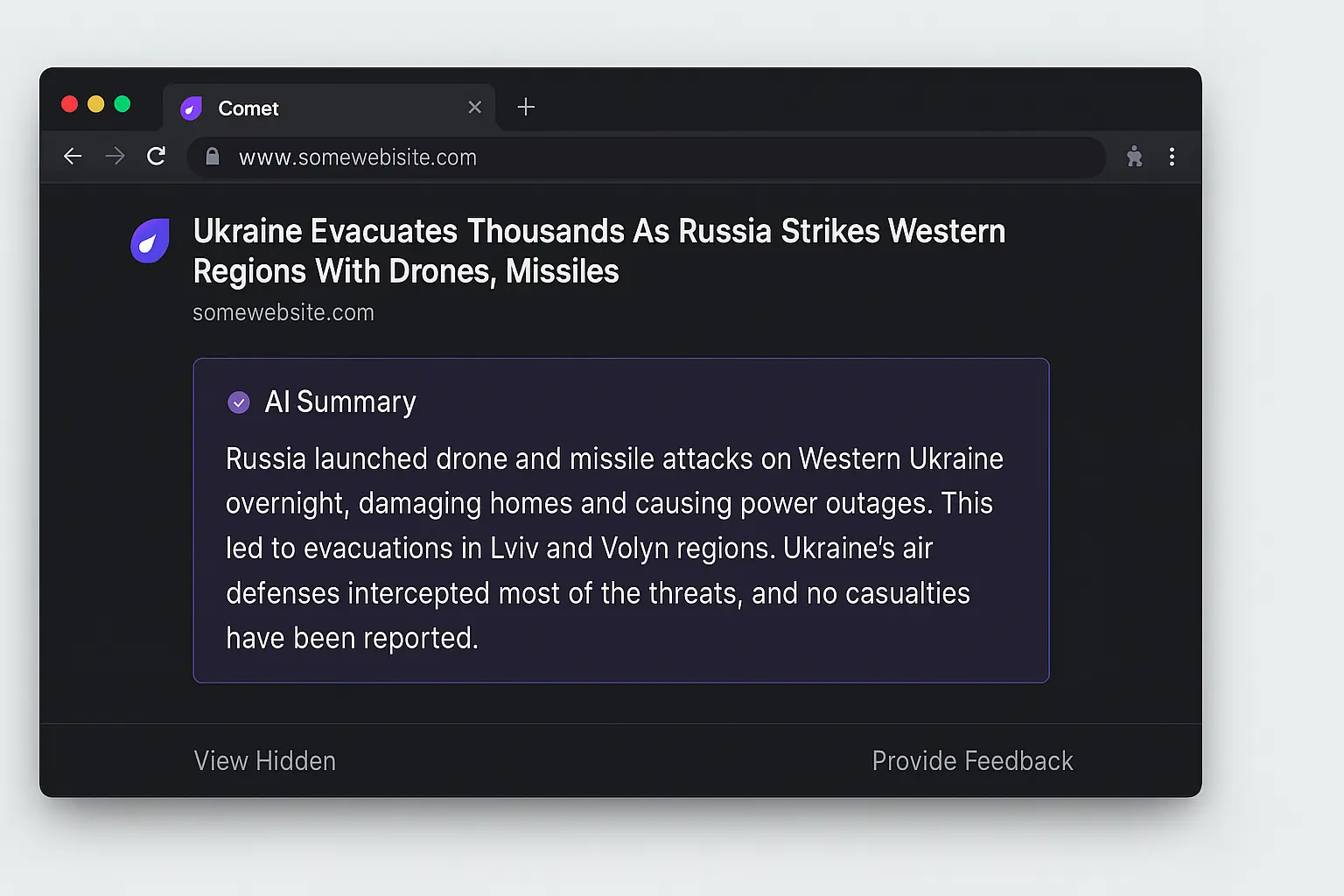The image size is (1344, 896).
Task: Click the green traffic light to zoom window
Action: [x=123, y=103]
